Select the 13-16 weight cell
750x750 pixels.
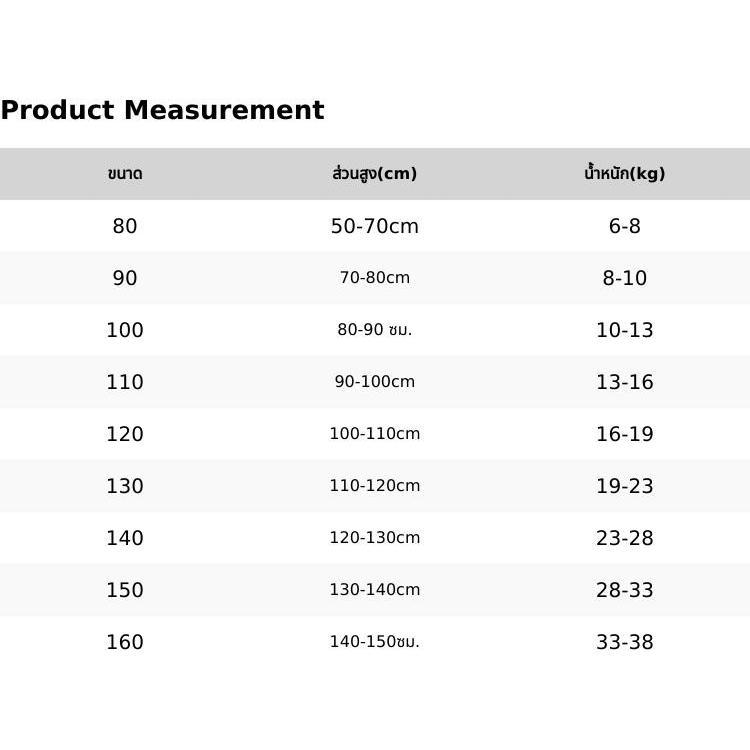(x=624, y=382)
